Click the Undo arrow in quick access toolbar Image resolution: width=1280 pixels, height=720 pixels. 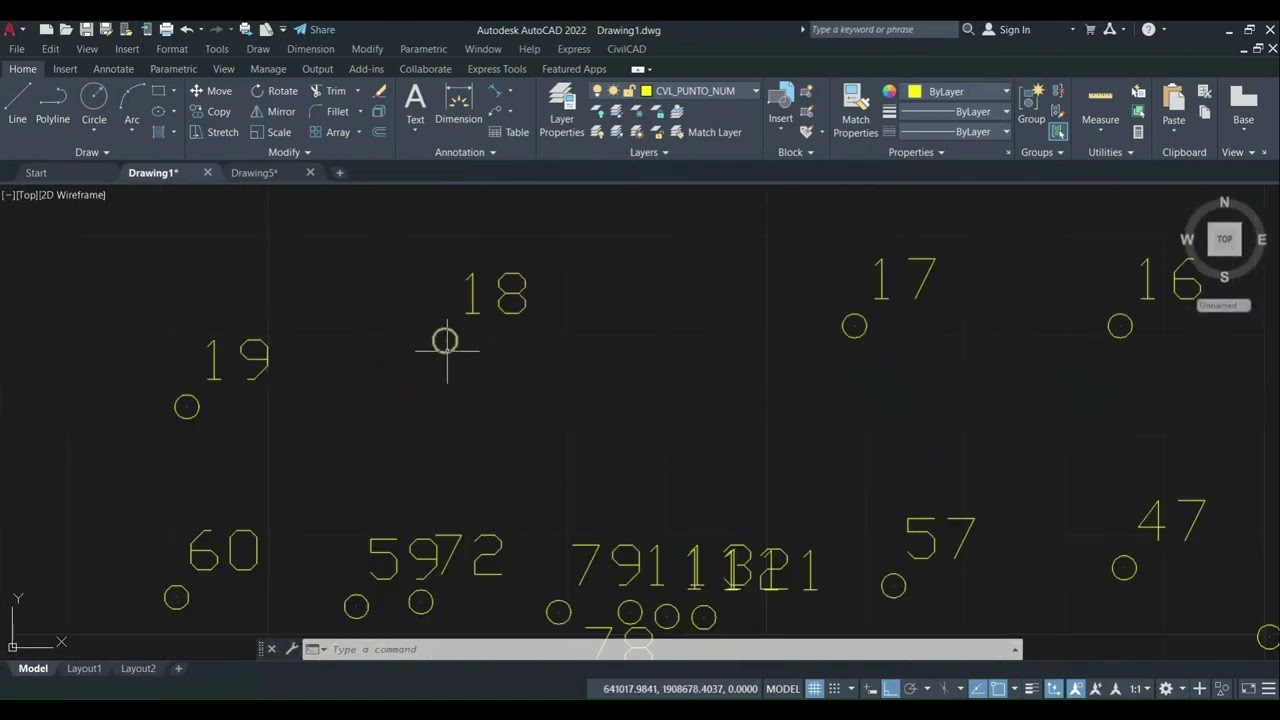pos(186,30)
